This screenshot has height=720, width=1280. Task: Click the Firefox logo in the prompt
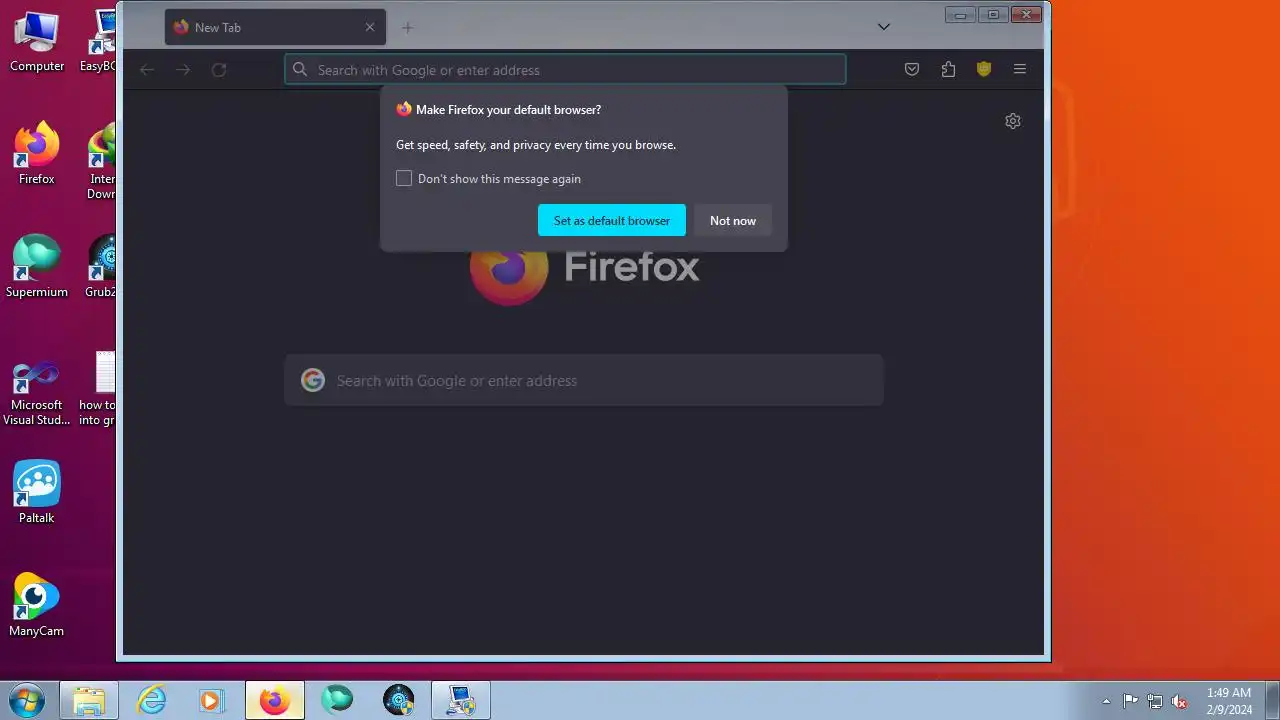(x=404, y=109)
